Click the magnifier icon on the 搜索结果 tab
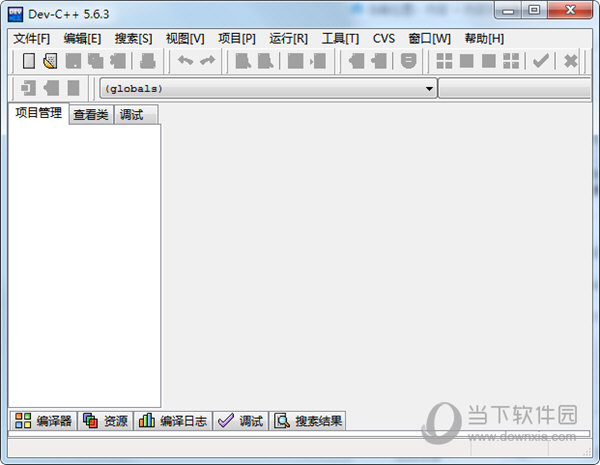This screenshot has height=465, width=600. coord(282,421)
